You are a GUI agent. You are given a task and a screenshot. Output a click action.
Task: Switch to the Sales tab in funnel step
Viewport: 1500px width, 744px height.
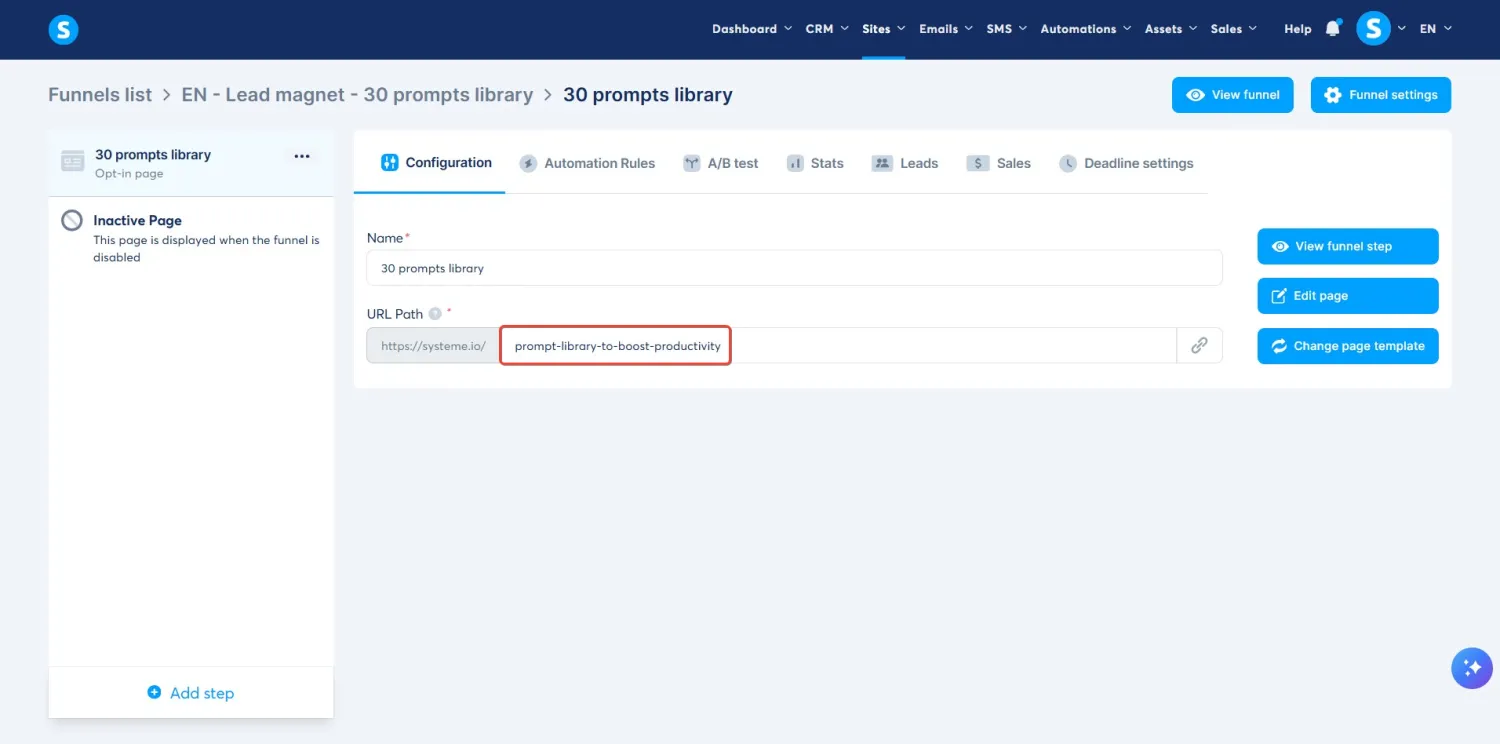coord(999,163)
